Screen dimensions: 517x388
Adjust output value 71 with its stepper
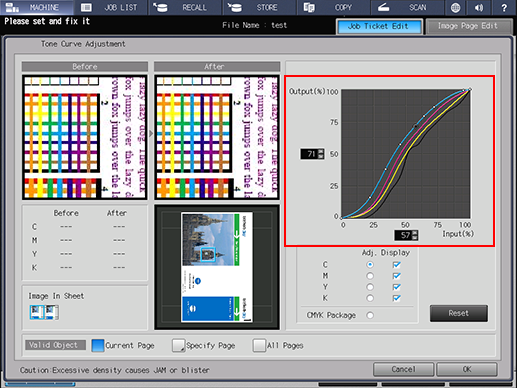point(321,154)
